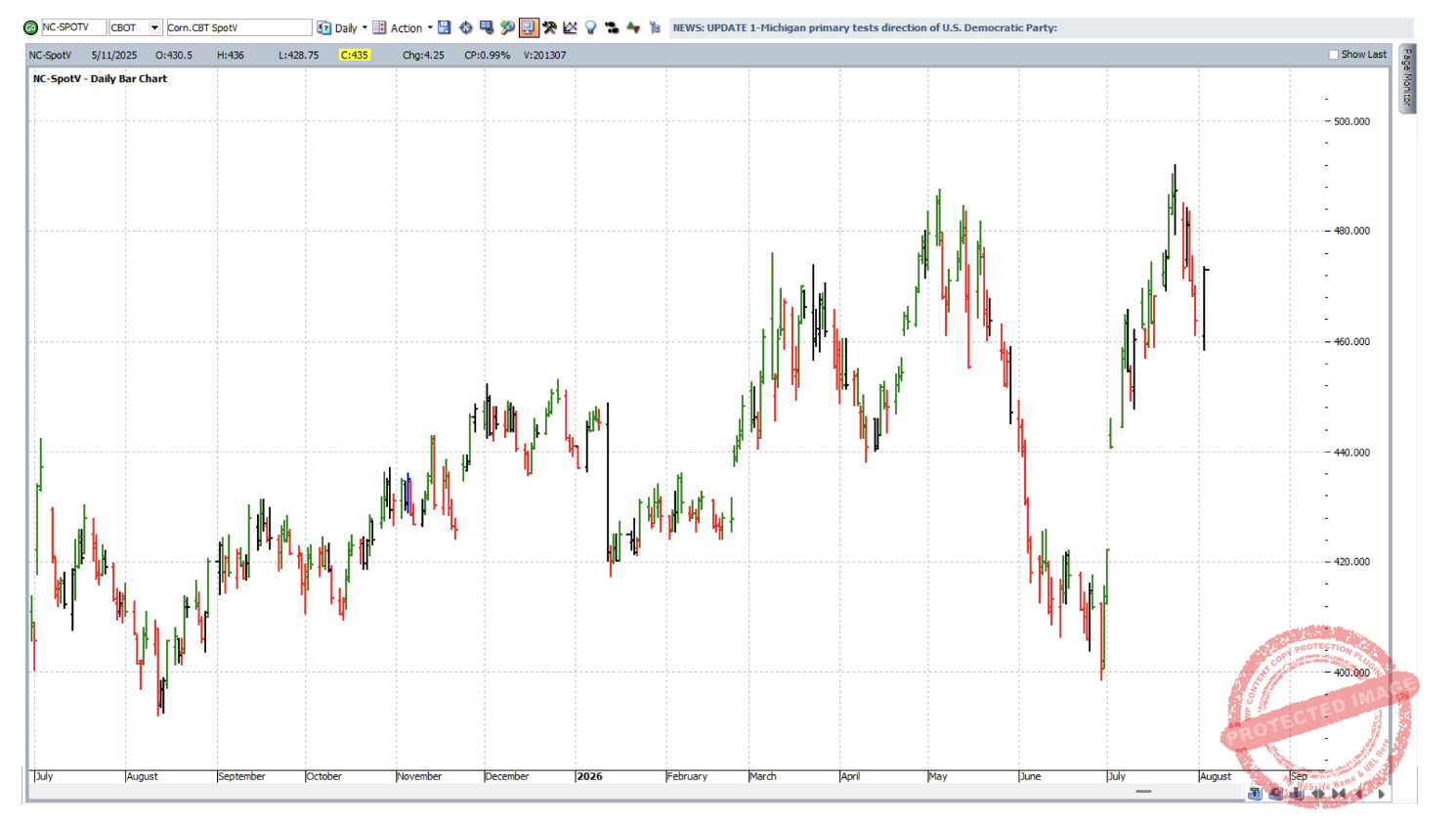Click the horizontal scrollbar handle below chart
The image size is (1456, 827).
pos(1143,791)
